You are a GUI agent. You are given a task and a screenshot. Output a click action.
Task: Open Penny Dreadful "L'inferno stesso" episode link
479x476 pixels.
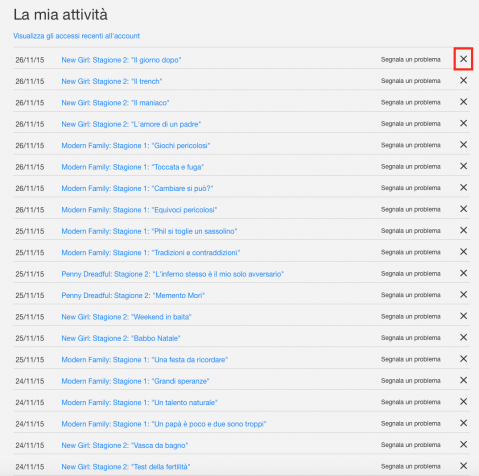click(172, 274)
